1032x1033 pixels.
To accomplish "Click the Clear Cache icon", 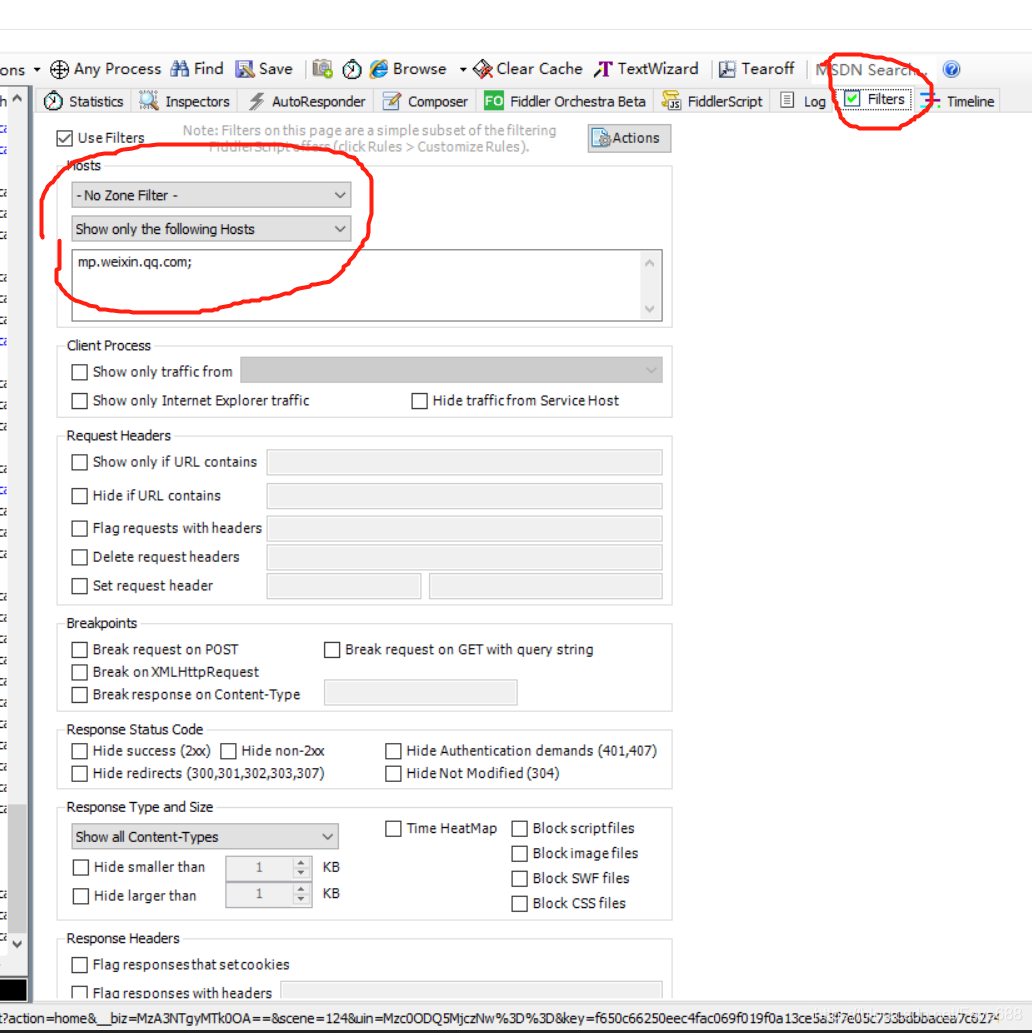I will point(483,69).
